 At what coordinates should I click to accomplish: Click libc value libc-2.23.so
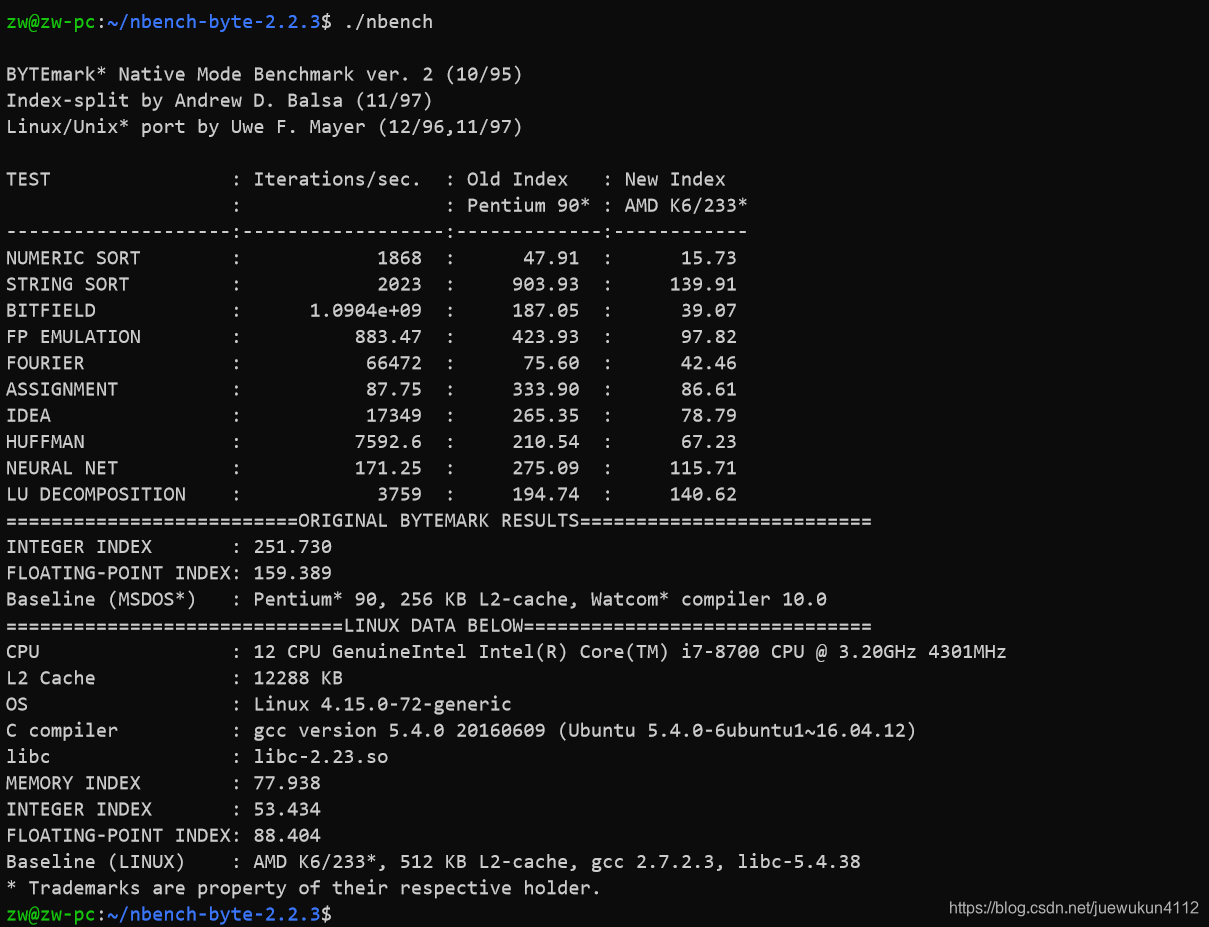(320, 756)
